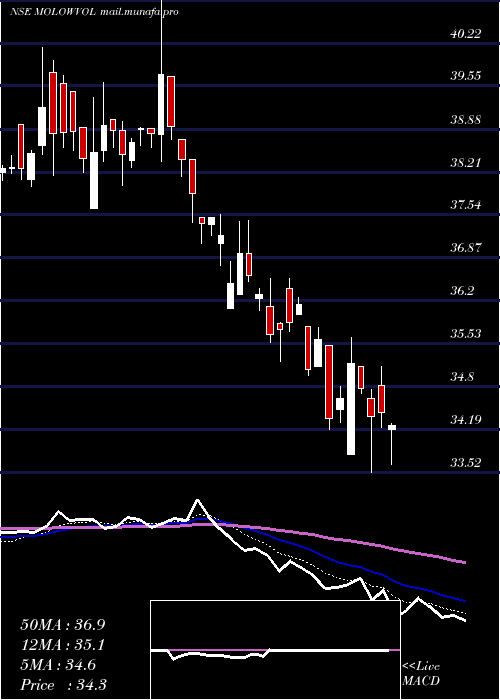Image resolution: width=500 pixels, height=700 pixels.
Task: Click the 37.54 price axis label
Action: click(466, 205)
